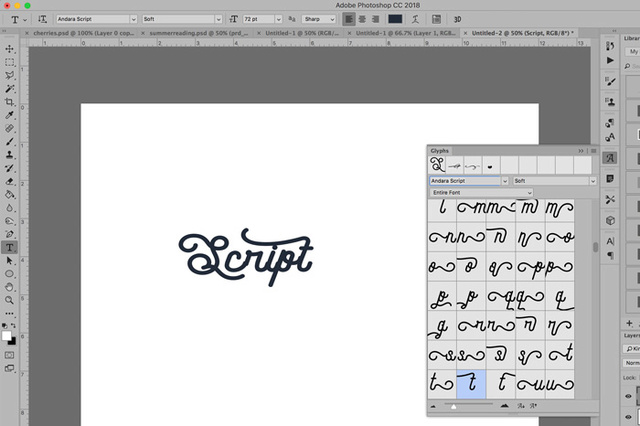Select the Move tool

click(9, 49)
